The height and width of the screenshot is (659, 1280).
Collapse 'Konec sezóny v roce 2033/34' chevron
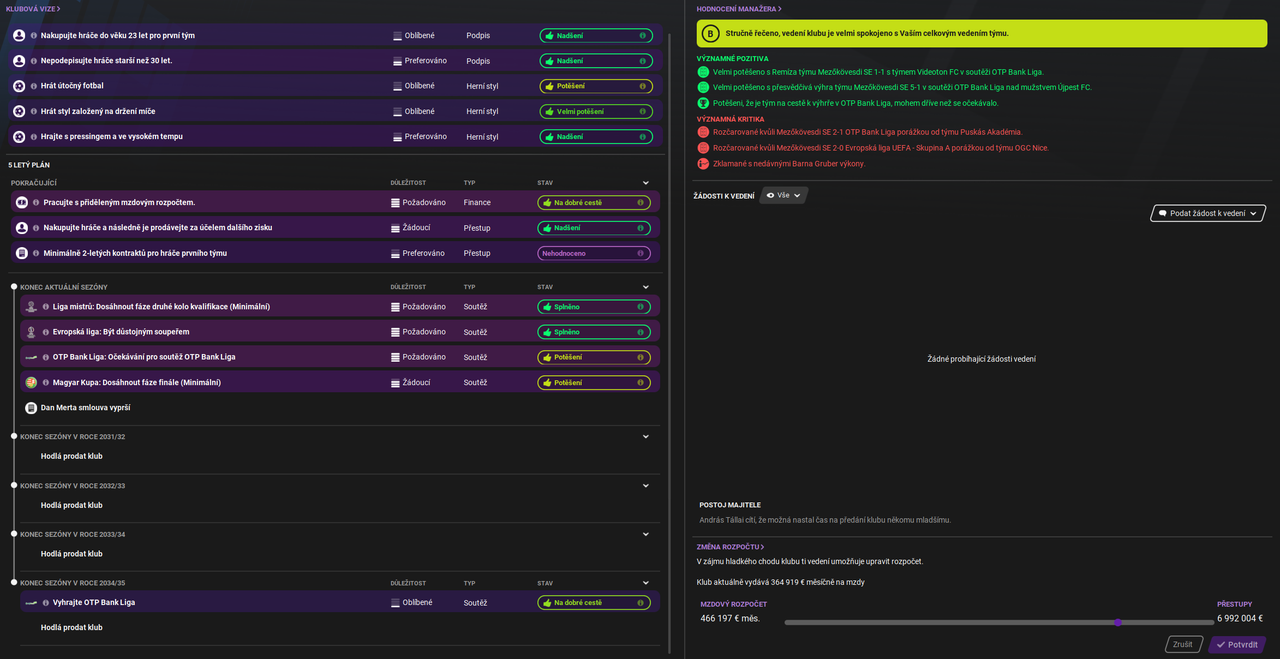click(646, 534)
